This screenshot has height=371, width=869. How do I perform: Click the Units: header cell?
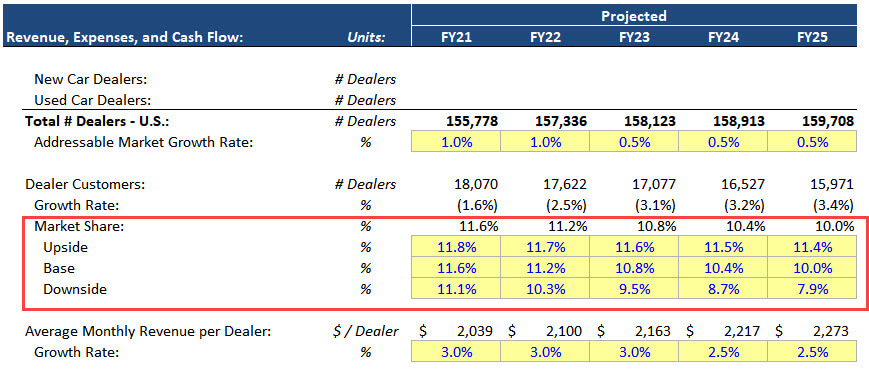[x=366, y=38]
